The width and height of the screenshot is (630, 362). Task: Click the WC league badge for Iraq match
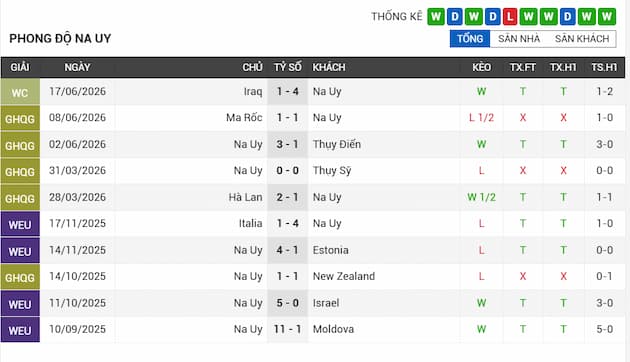20,92
